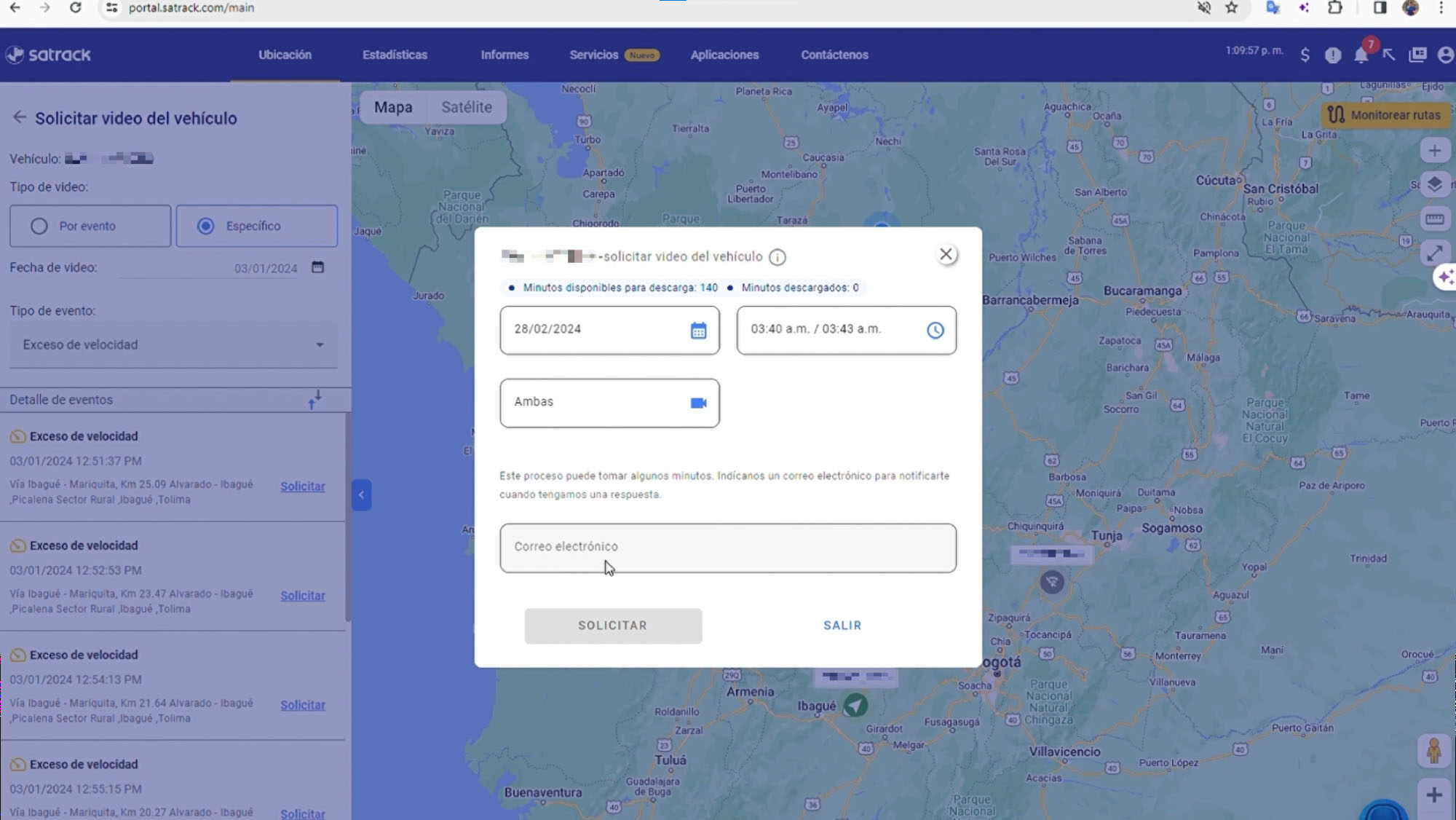This screenshot has height=820, width=1456.
Task: Click the 'Minutos disponibles para descarga: 140' text
Action: click(x=620, y=288)
